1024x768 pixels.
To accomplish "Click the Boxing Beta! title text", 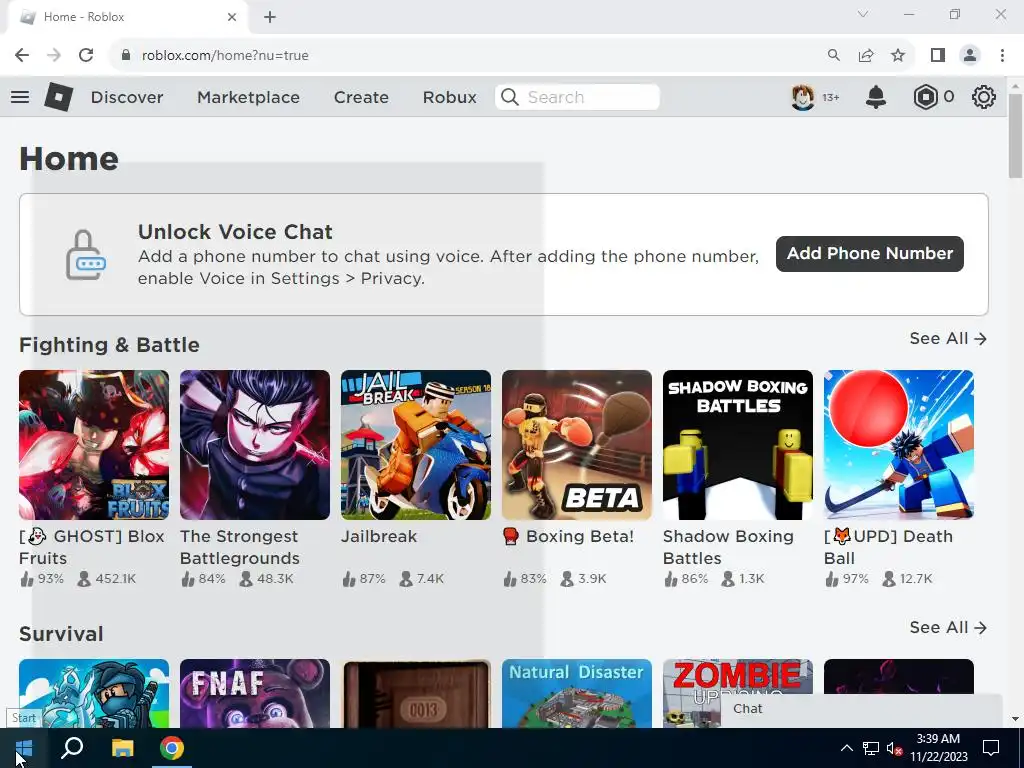I will (568, 536).
